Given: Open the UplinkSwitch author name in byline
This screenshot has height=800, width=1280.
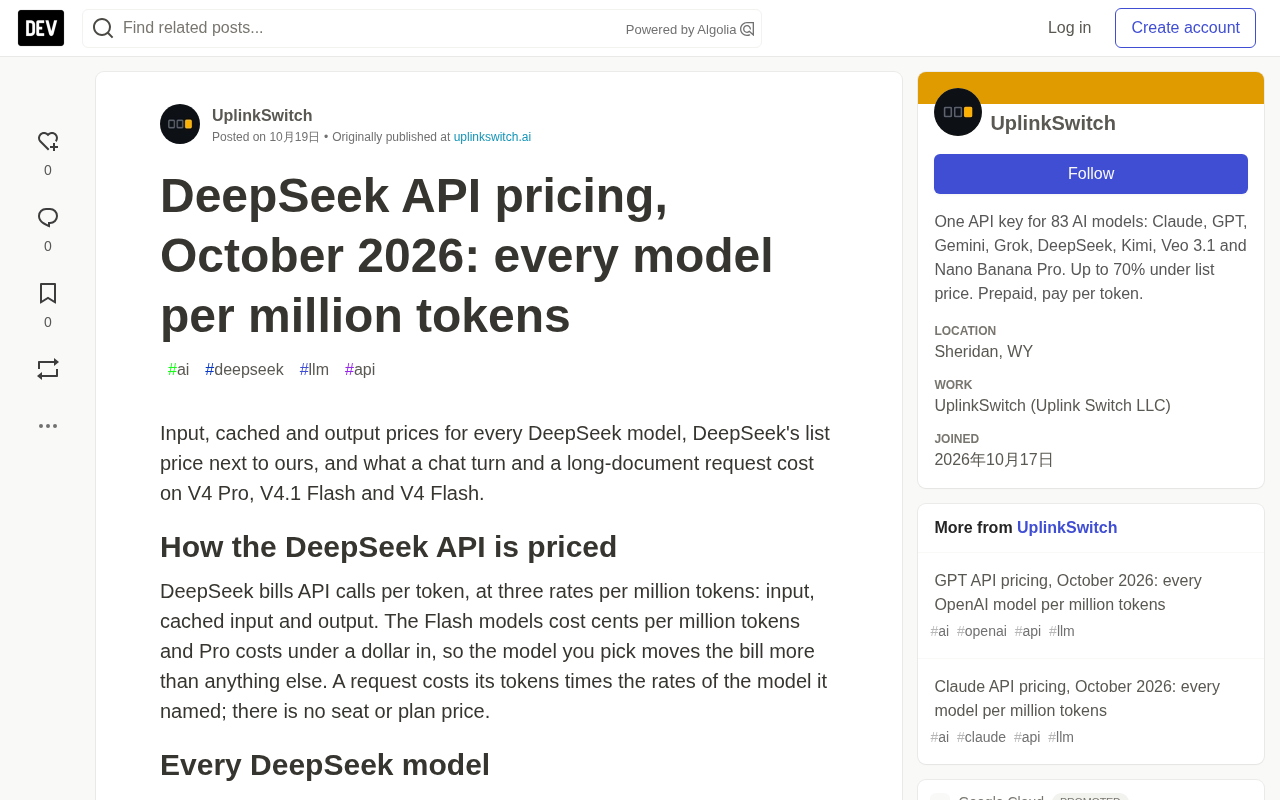Looking at the screenshot, I should [x=262, y=116].
